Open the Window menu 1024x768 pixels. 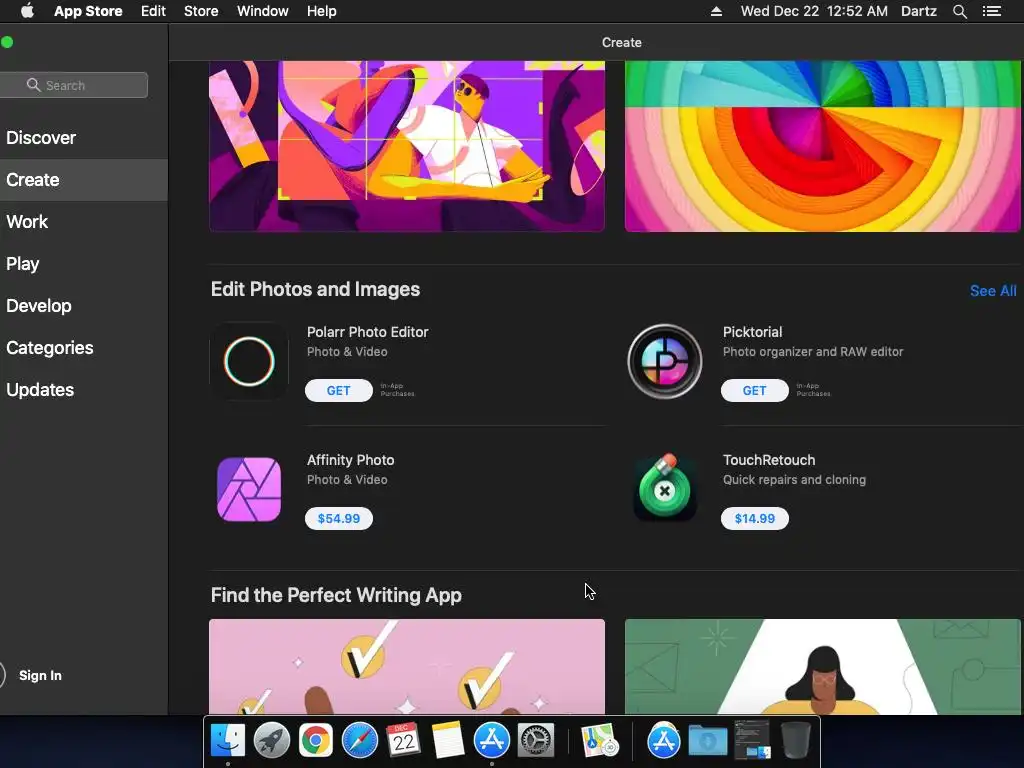(263, 11)
